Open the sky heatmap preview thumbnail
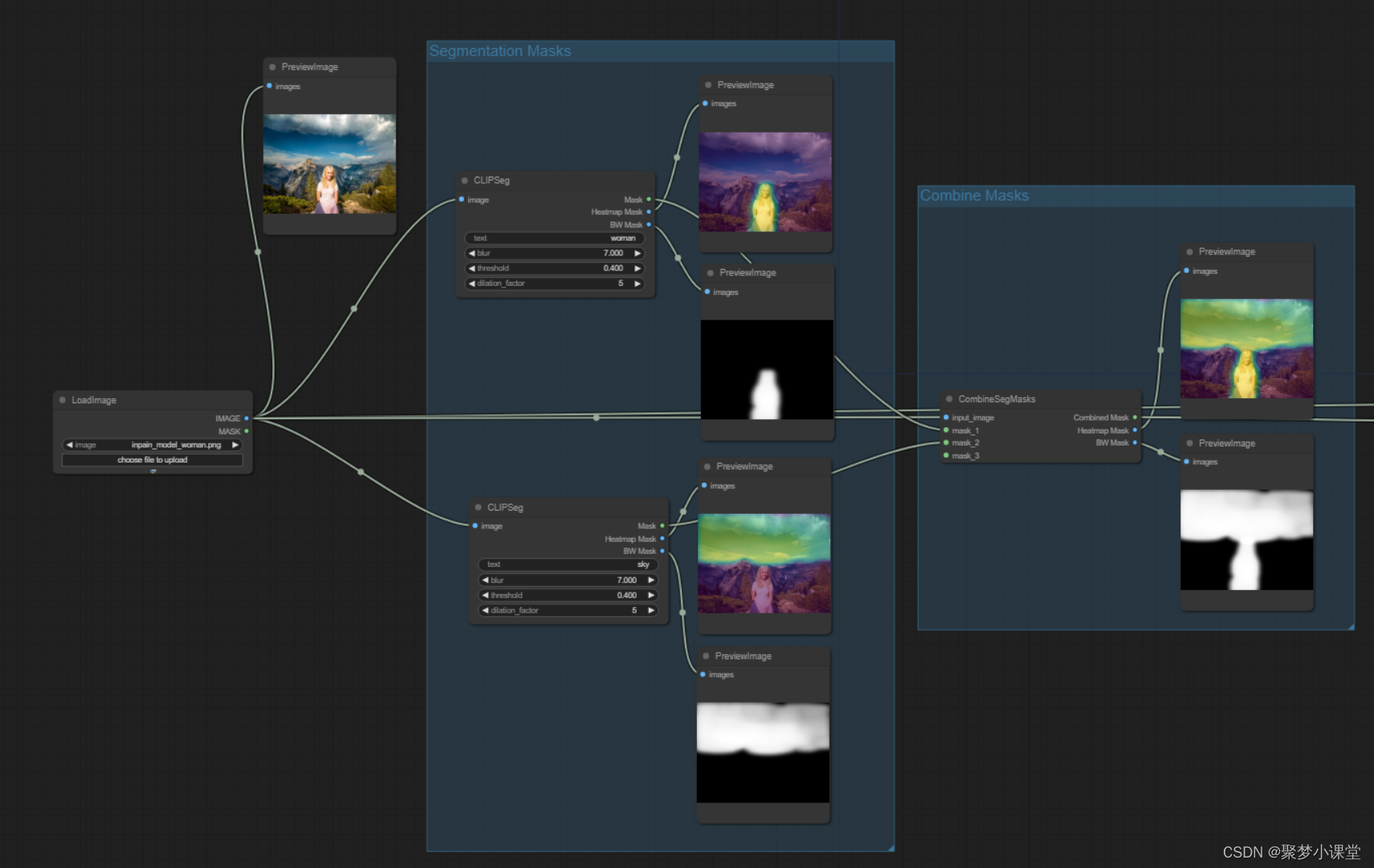1374x868 pixels. 764,564
